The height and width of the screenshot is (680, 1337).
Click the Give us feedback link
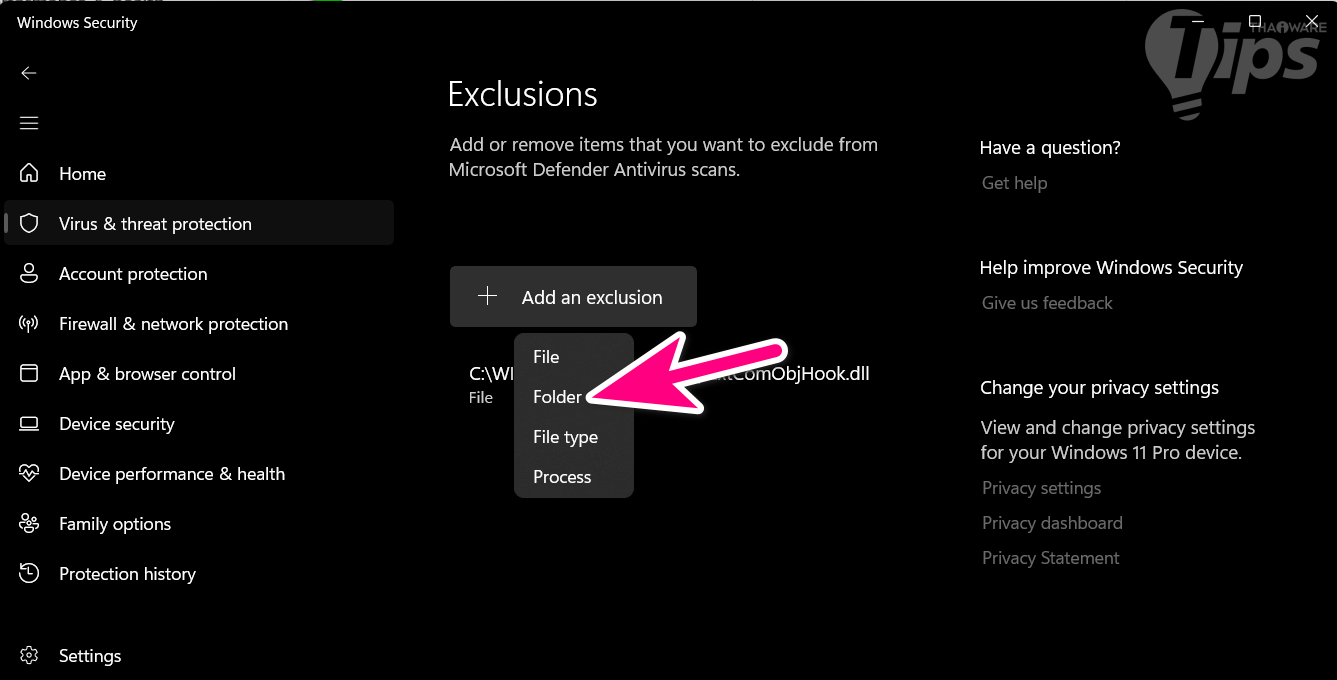[1047, 303]
